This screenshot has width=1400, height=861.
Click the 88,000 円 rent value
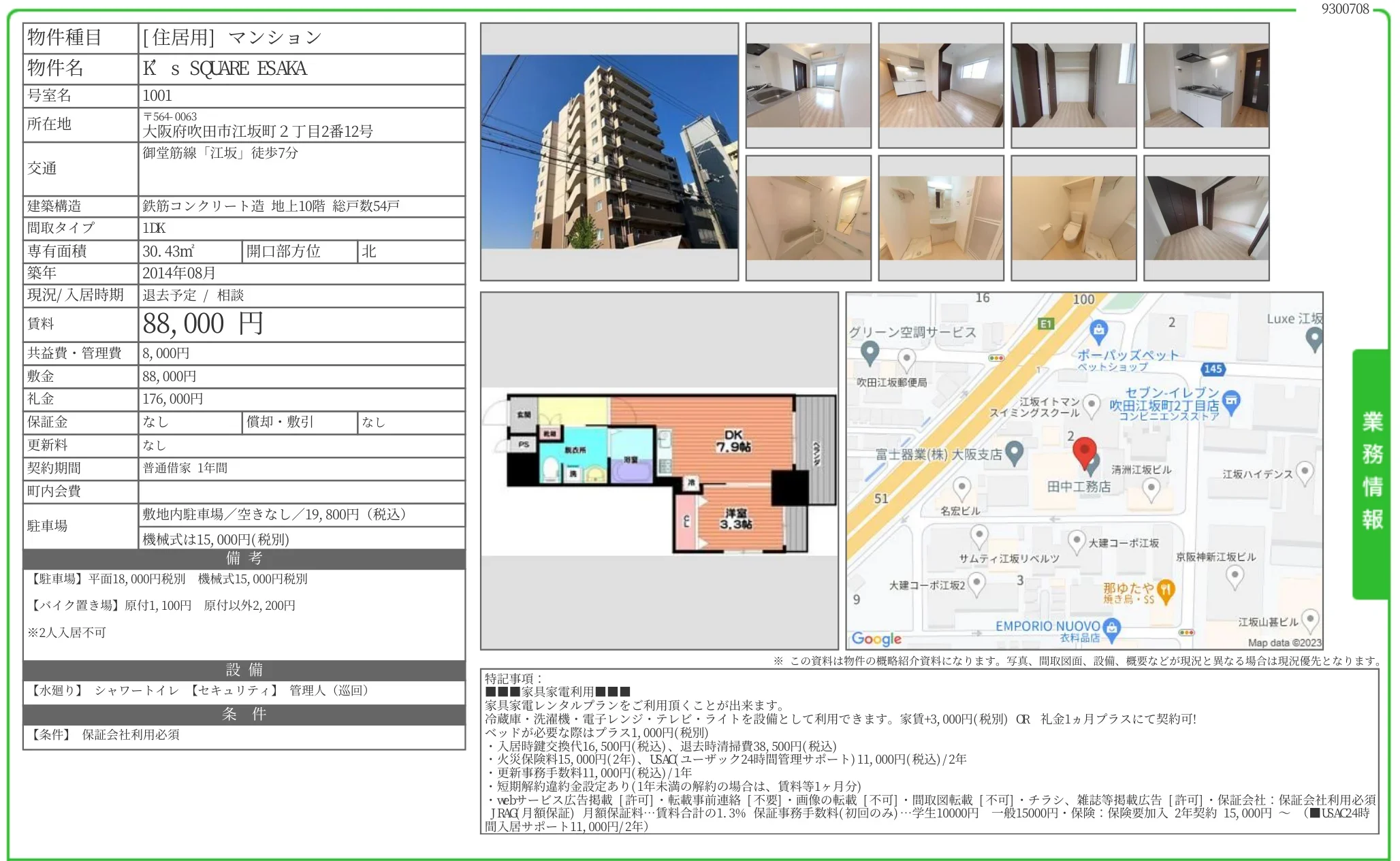pos(203,324)
